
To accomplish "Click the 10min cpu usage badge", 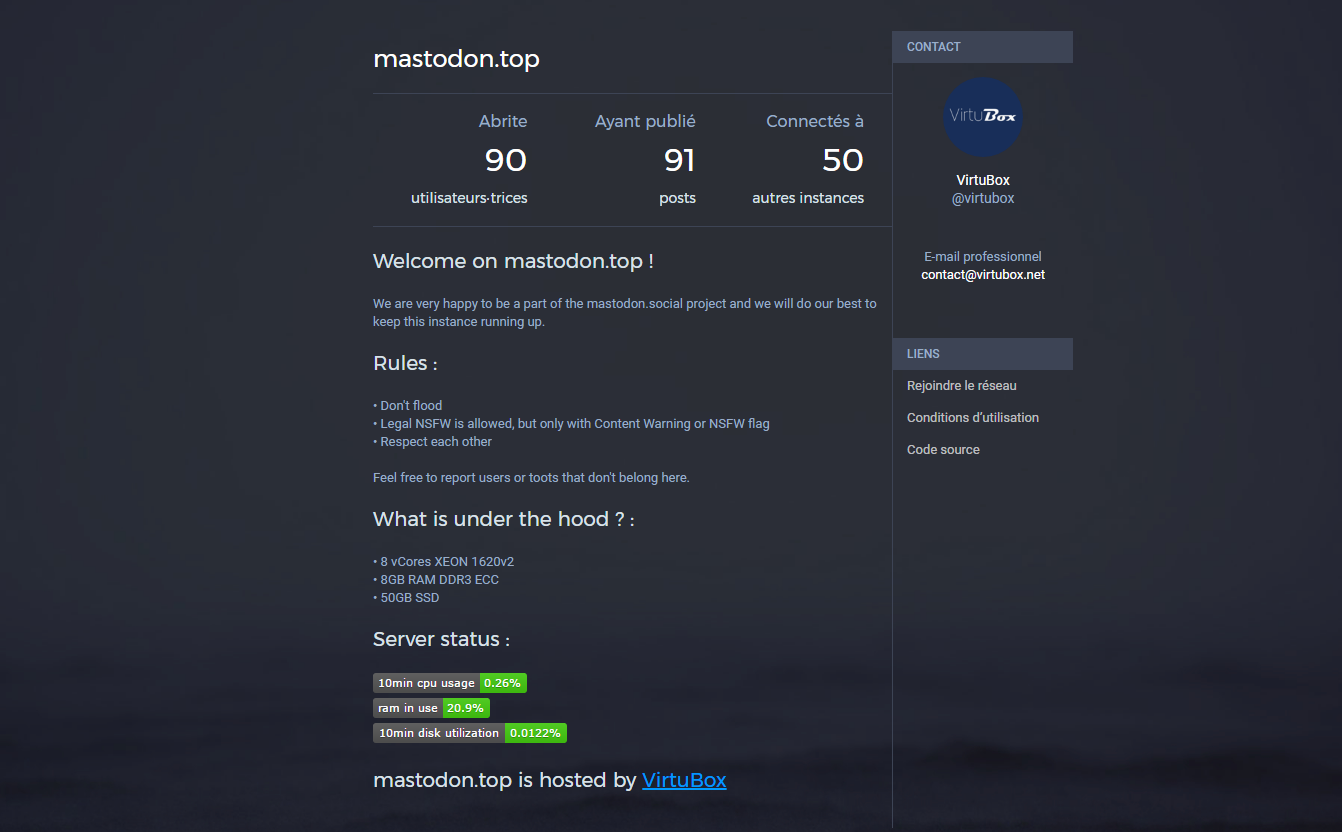I will [x=450, y=683].
